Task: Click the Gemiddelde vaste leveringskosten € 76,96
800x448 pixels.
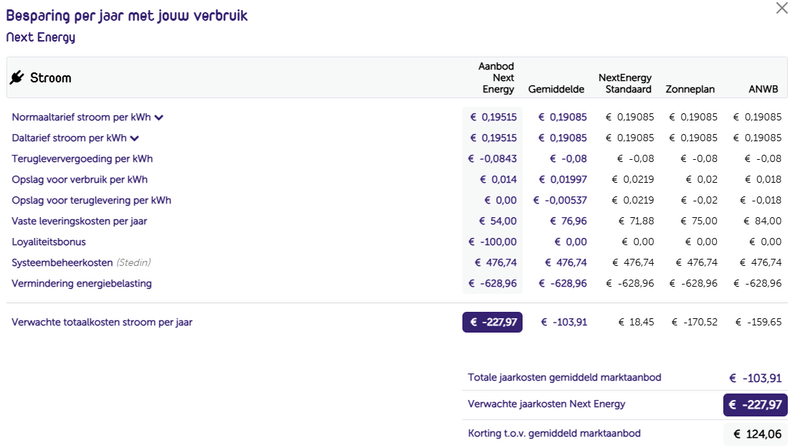Action: pyautogui.click(x=568, y=221)
